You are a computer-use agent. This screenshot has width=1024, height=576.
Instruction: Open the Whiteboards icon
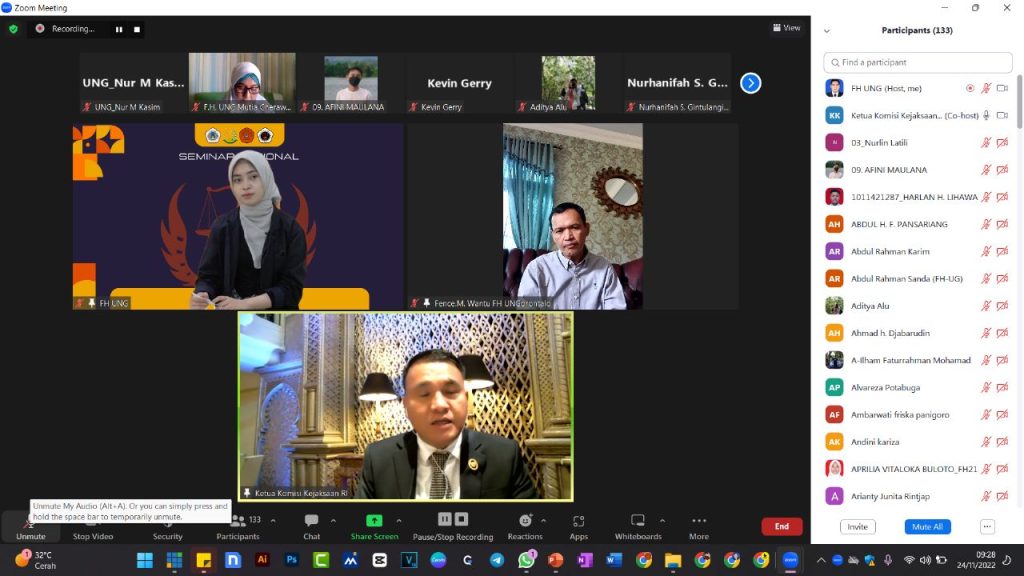[638, 520]
